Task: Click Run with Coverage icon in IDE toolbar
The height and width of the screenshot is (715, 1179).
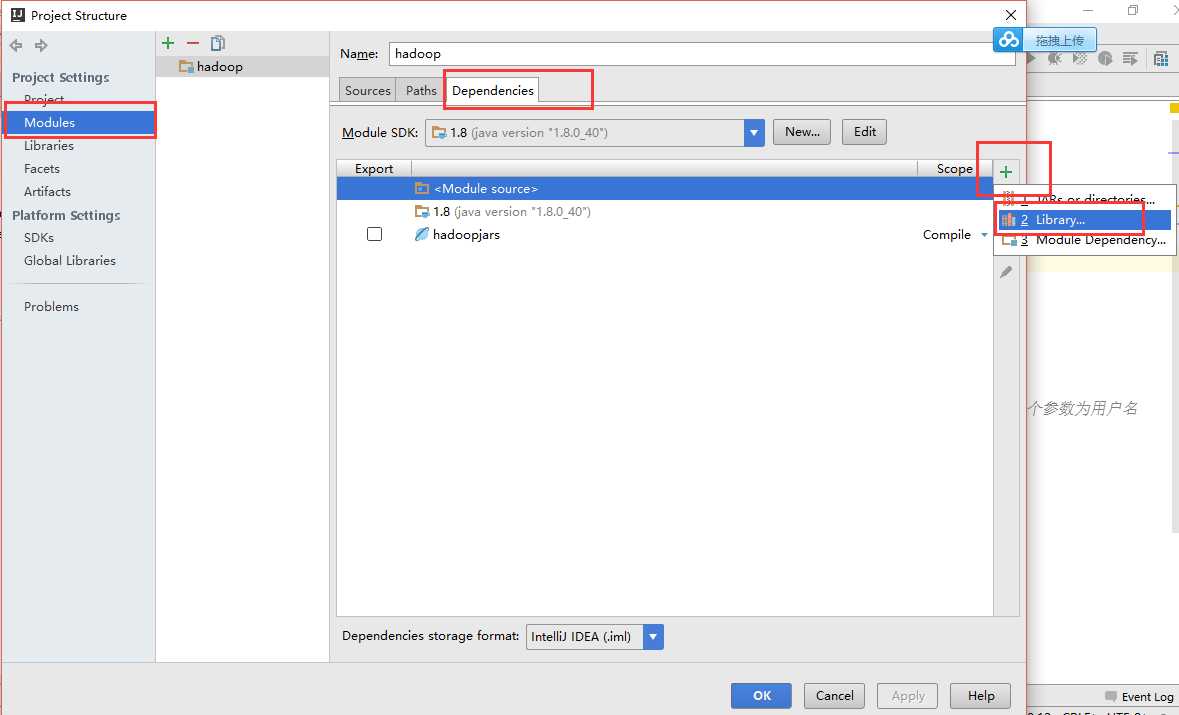Action: 1080,59
